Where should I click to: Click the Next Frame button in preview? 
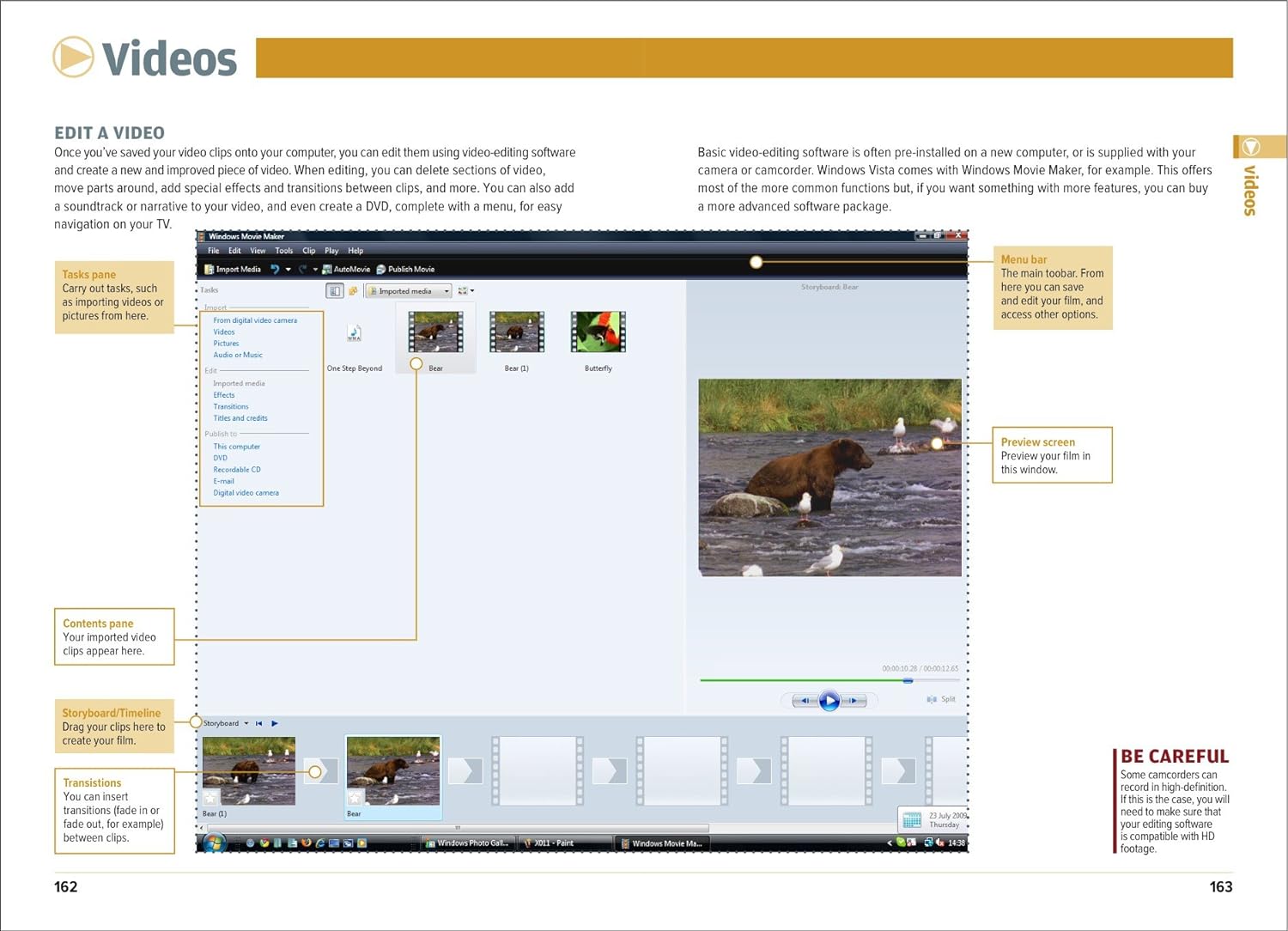[854, 701]
